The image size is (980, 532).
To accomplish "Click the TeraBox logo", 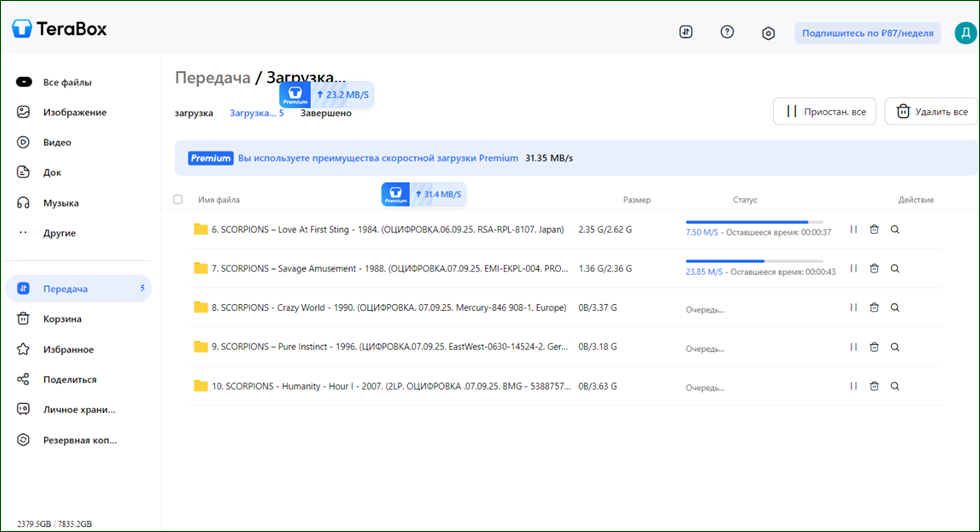I will pos(59,29).
